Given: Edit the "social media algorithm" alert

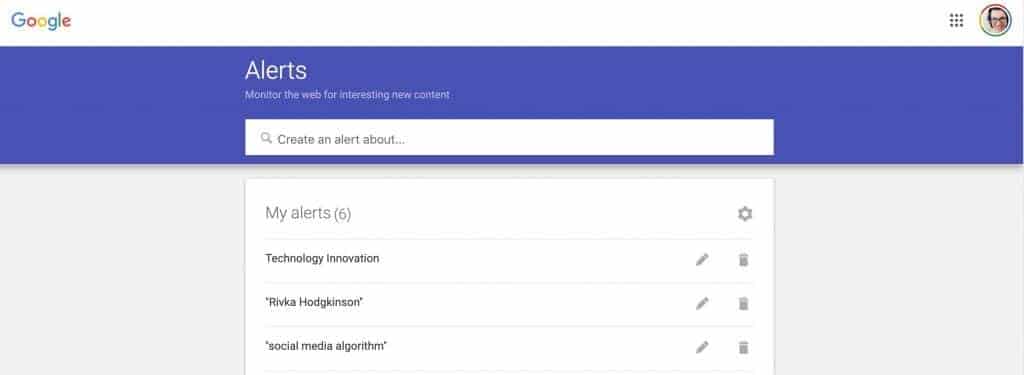Looking at the screenshot, I should point(702,348).
